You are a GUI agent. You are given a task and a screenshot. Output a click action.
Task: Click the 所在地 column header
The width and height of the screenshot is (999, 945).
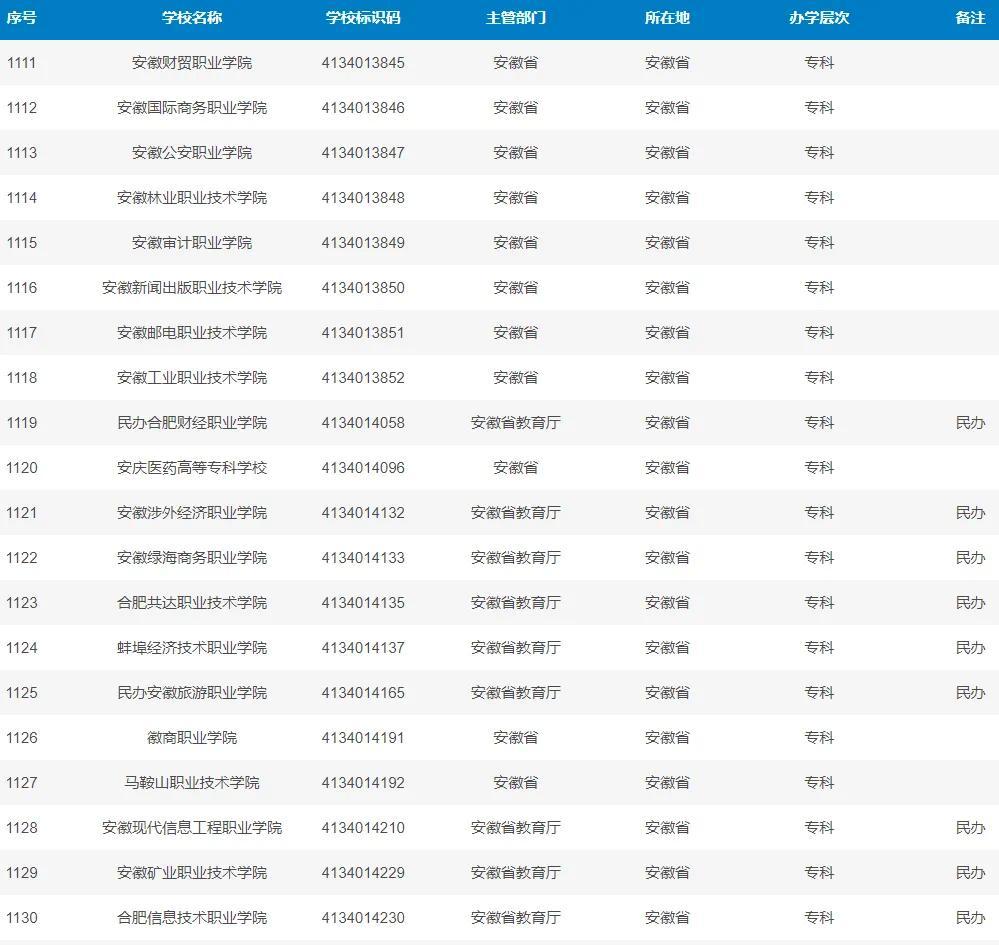pyautogui.click(x=667, y=18)
